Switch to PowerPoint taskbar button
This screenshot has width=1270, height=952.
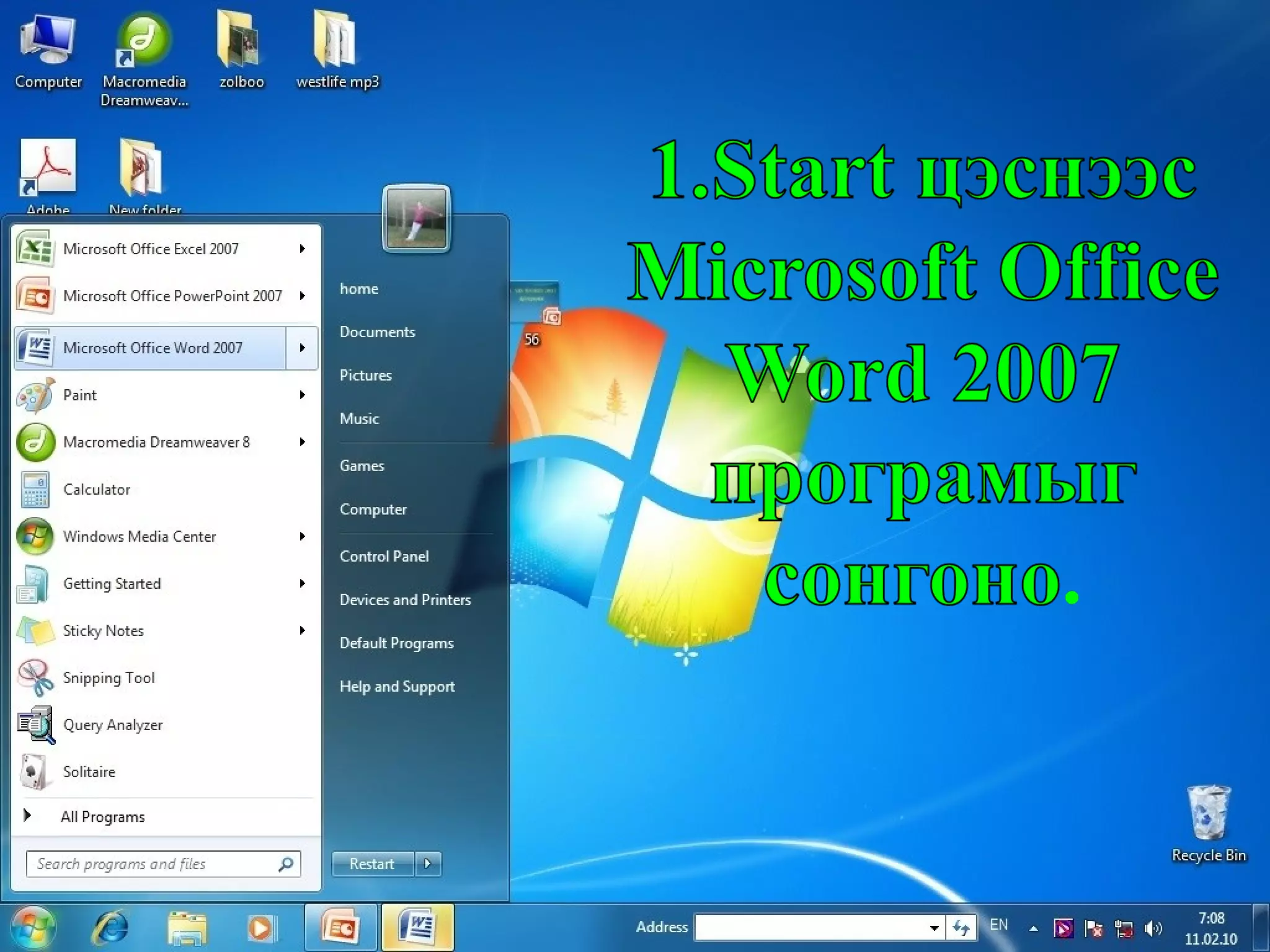tap(340, 928)
